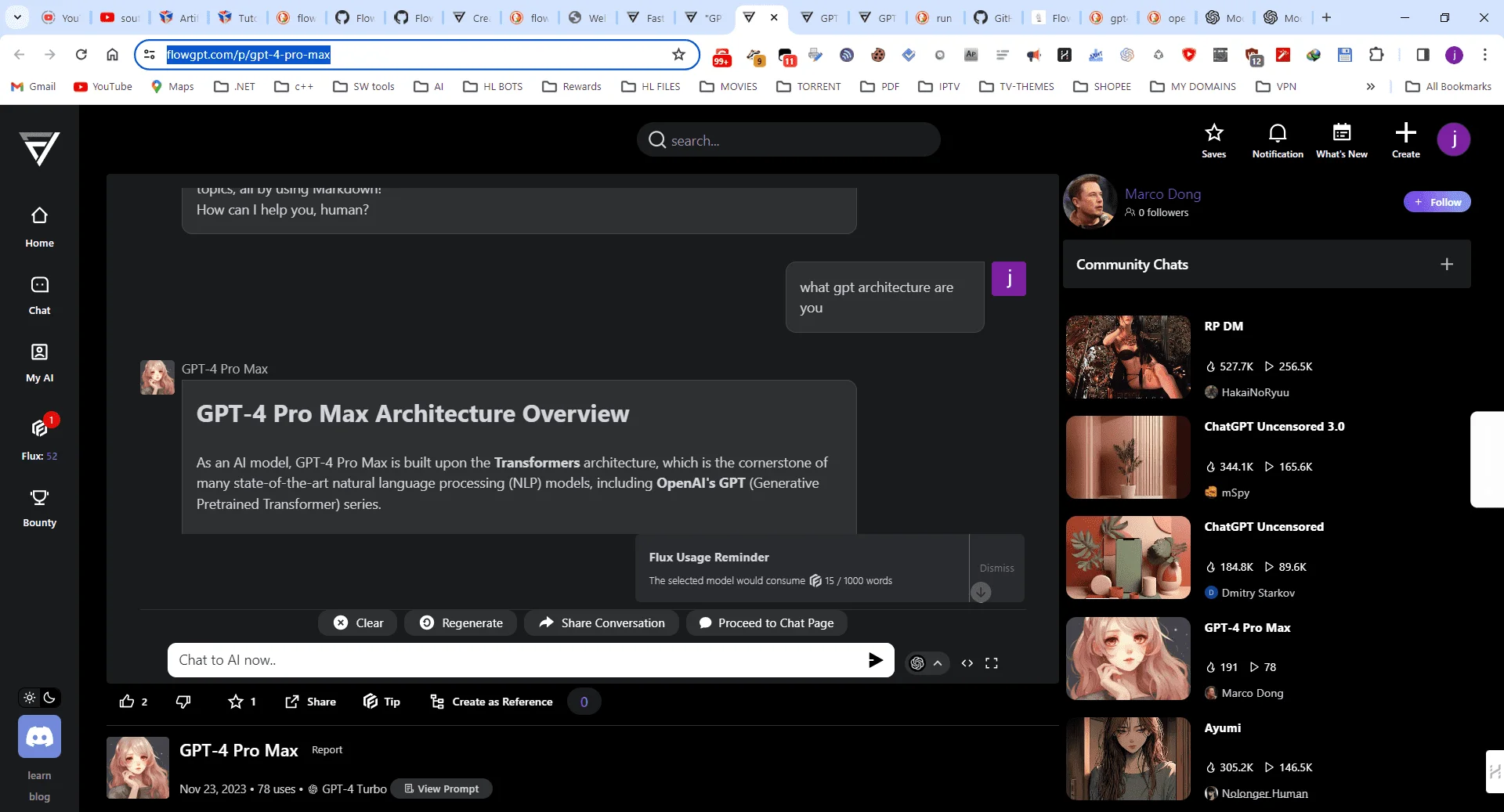Save the prompt with the star
Image resolution: width=1504 pixels, height=812 pixels.
236,702
